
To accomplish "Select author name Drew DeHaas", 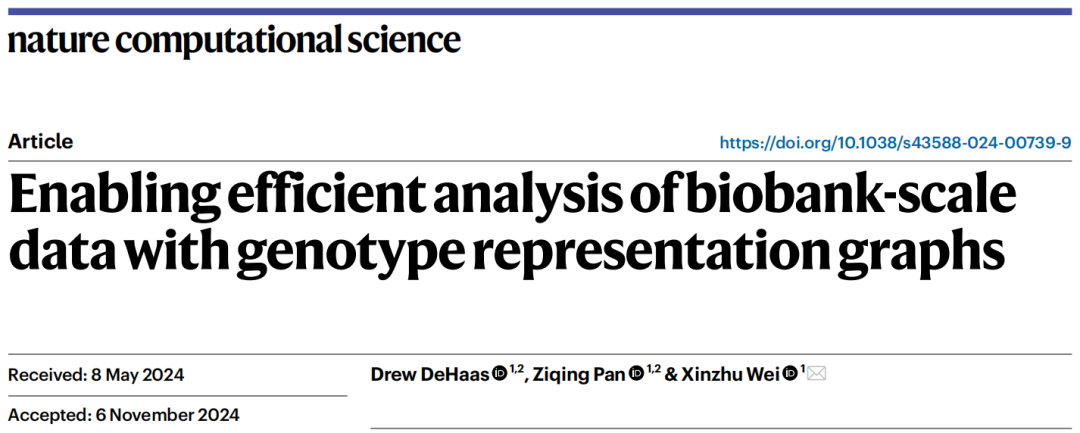I will pyautogui.click(x=430, y=374).
